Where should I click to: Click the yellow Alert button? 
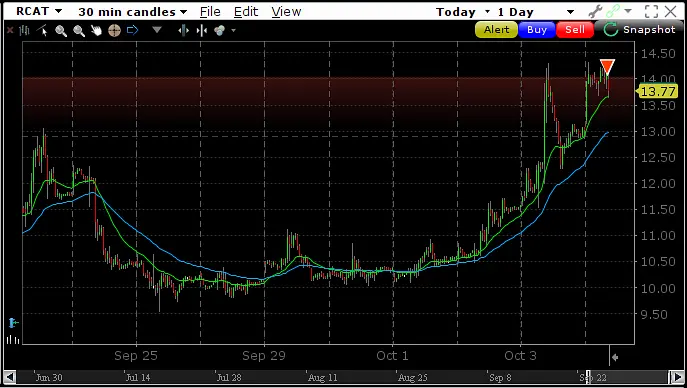[496, 30]
